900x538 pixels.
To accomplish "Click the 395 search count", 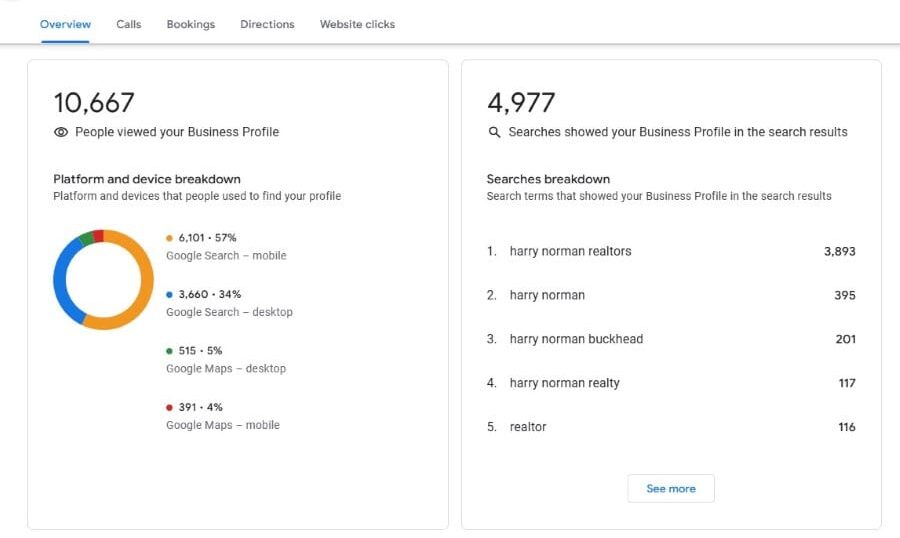I will point(845,295).
